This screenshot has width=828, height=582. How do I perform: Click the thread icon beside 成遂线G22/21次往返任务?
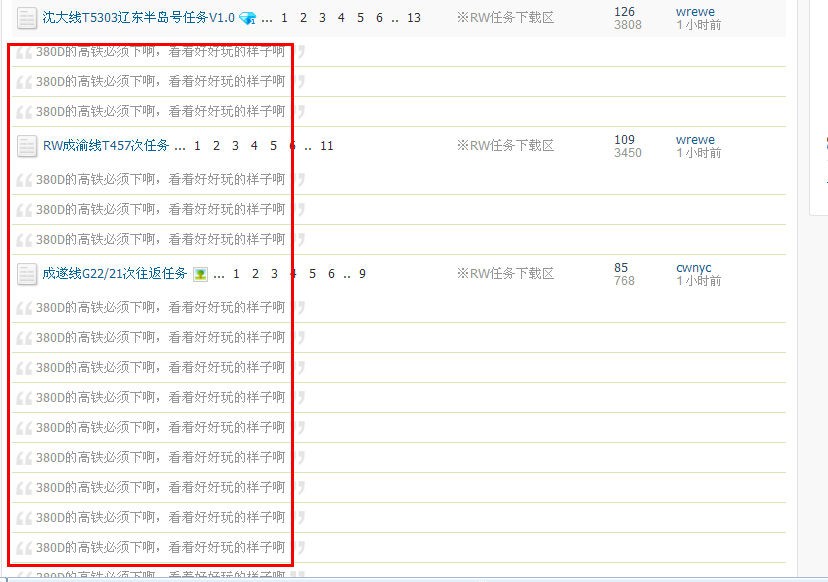27,274
